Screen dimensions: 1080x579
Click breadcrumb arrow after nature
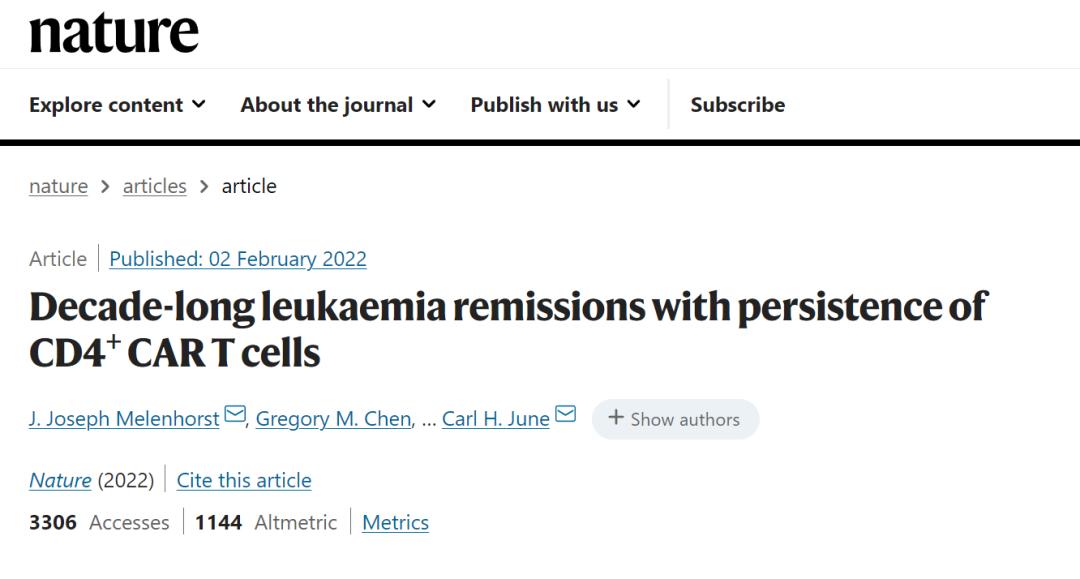click(105, 187)
